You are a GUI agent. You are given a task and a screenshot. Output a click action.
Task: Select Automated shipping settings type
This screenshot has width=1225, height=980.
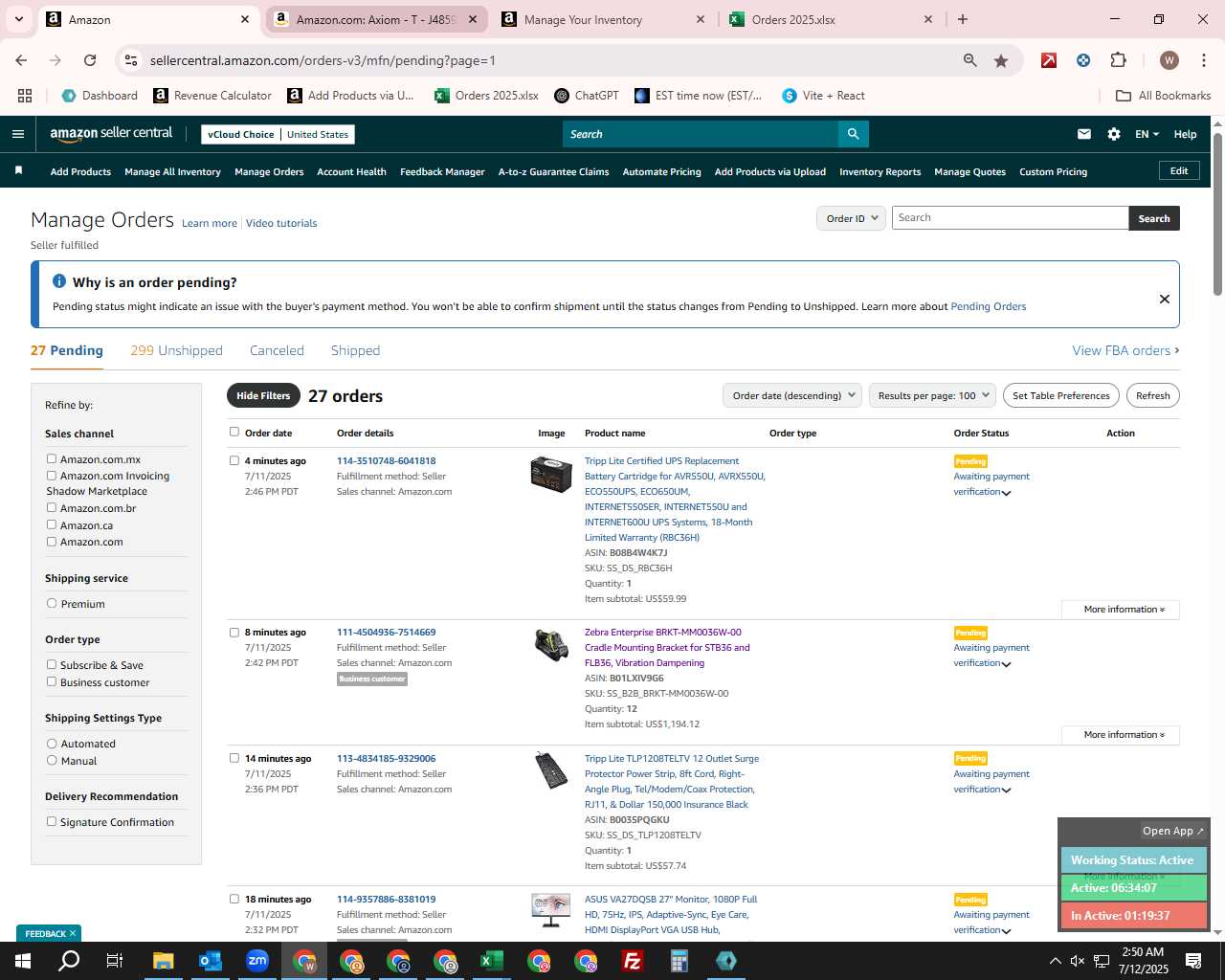(52, 743)
